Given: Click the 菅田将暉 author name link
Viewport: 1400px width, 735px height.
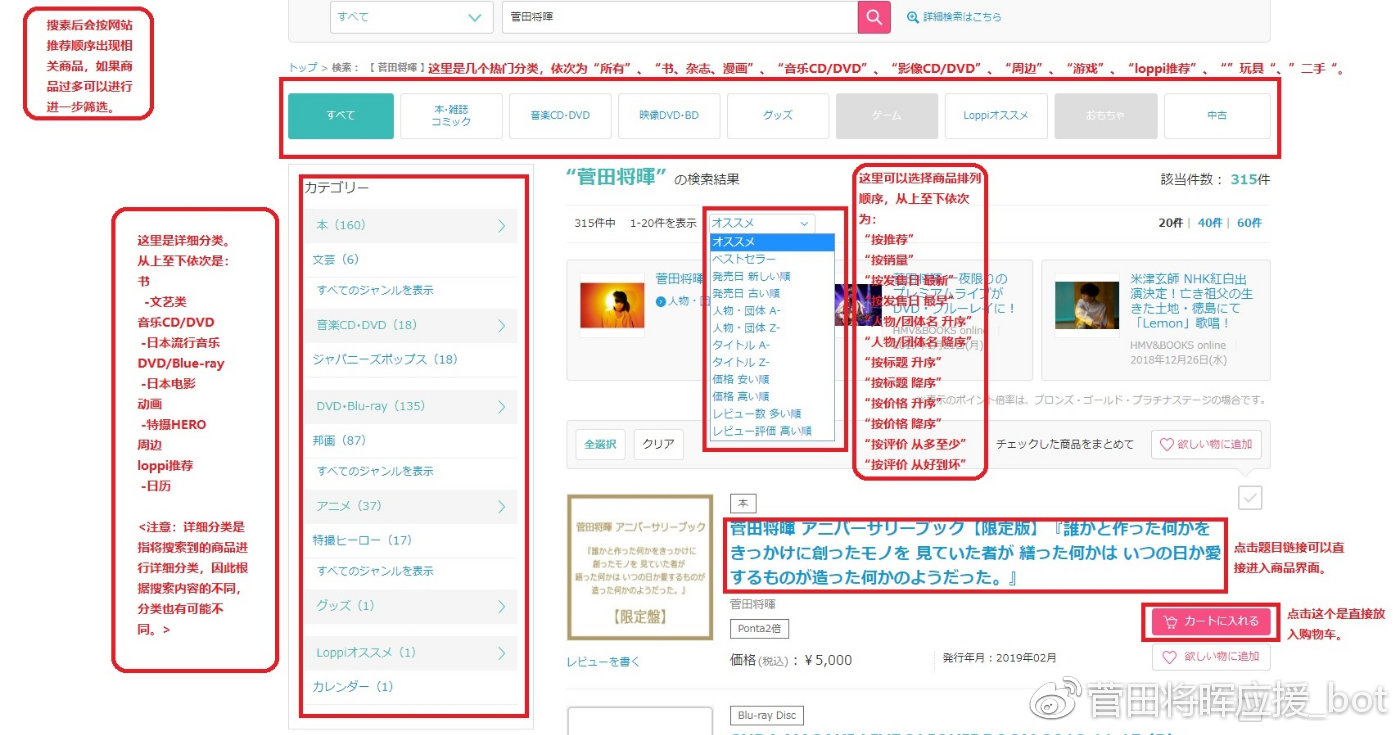Looking at the screenshot, I should point(753,604).
